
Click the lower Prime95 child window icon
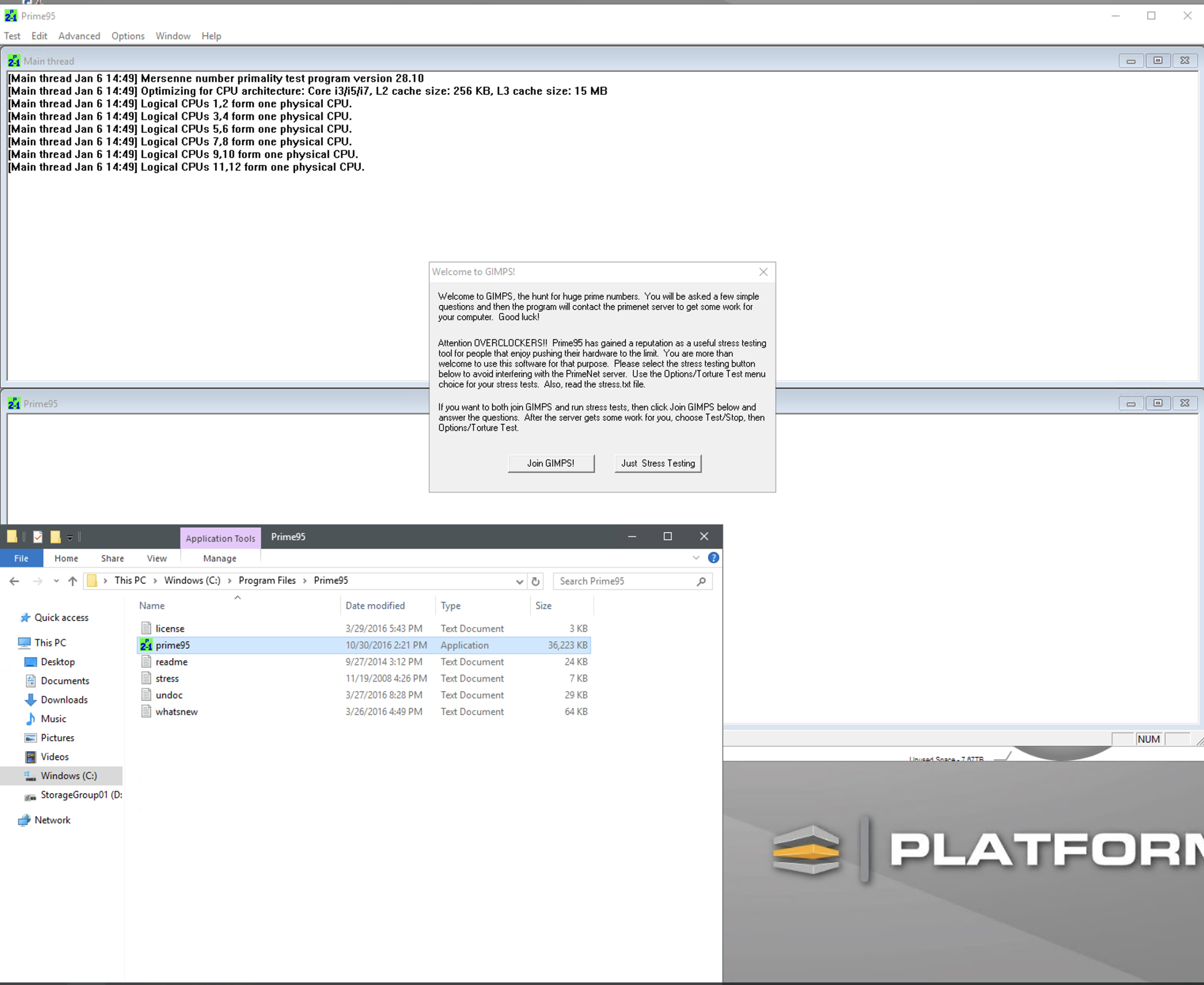click(14, 403)
